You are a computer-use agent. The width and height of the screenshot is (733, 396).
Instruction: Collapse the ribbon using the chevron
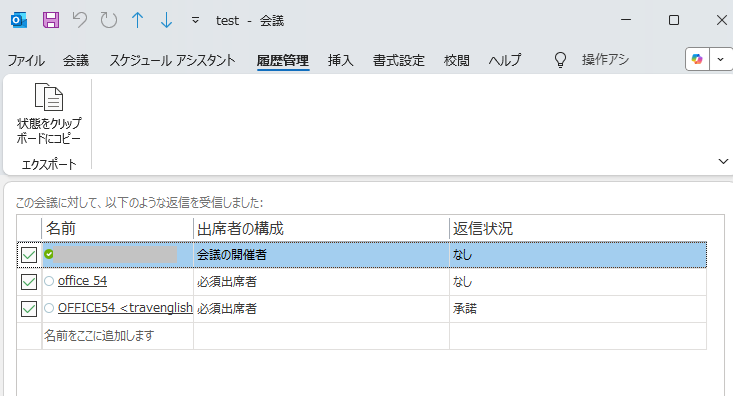pos(723,161)
